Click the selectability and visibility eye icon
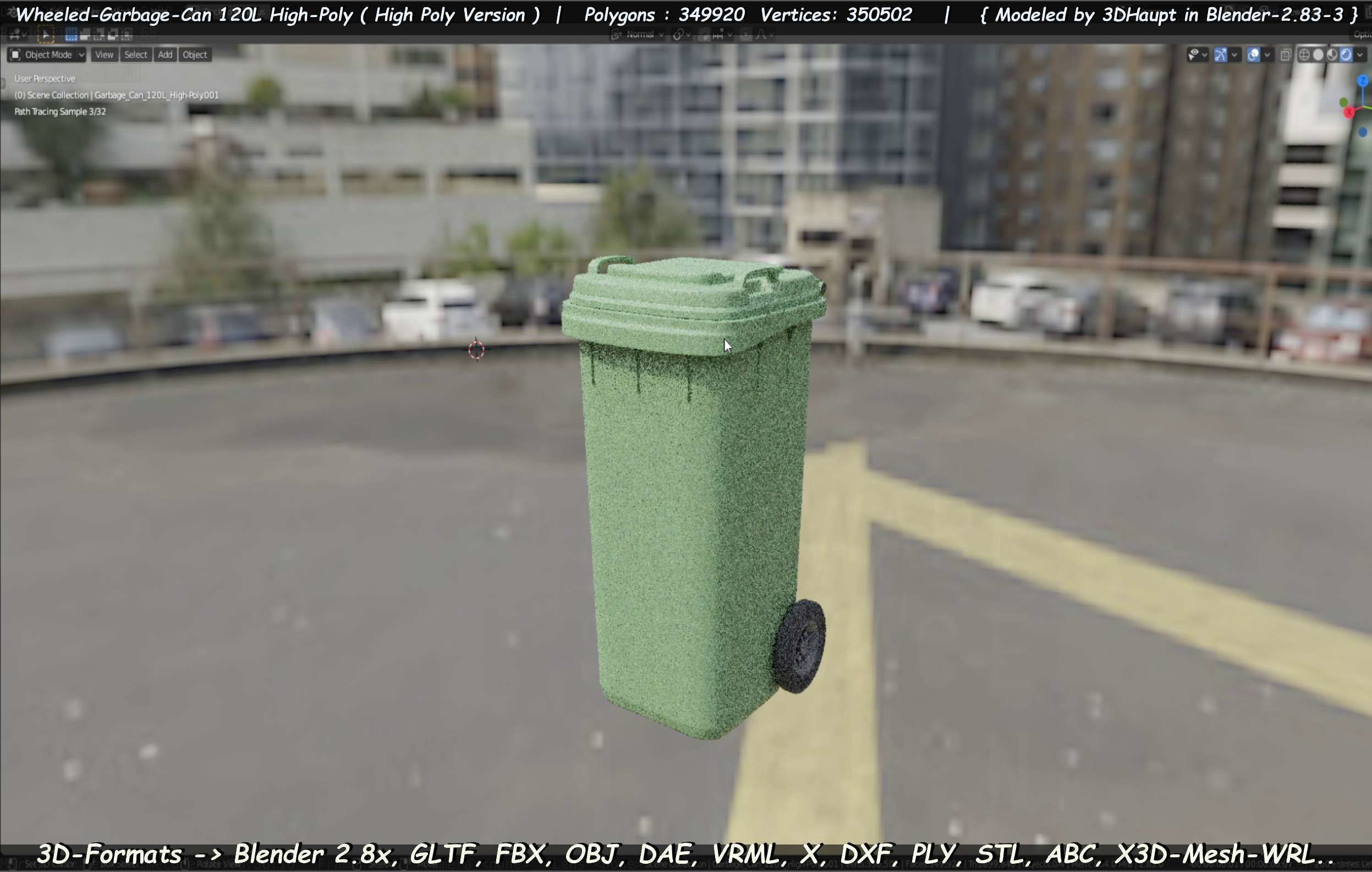1372x872 pixels. point(1193,54)
